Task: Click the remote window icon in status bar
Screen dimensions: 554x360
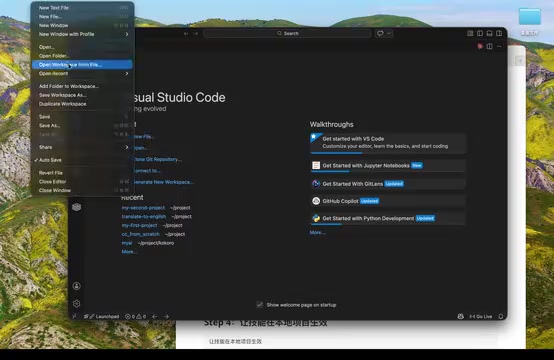Action: tap(74, 317)
